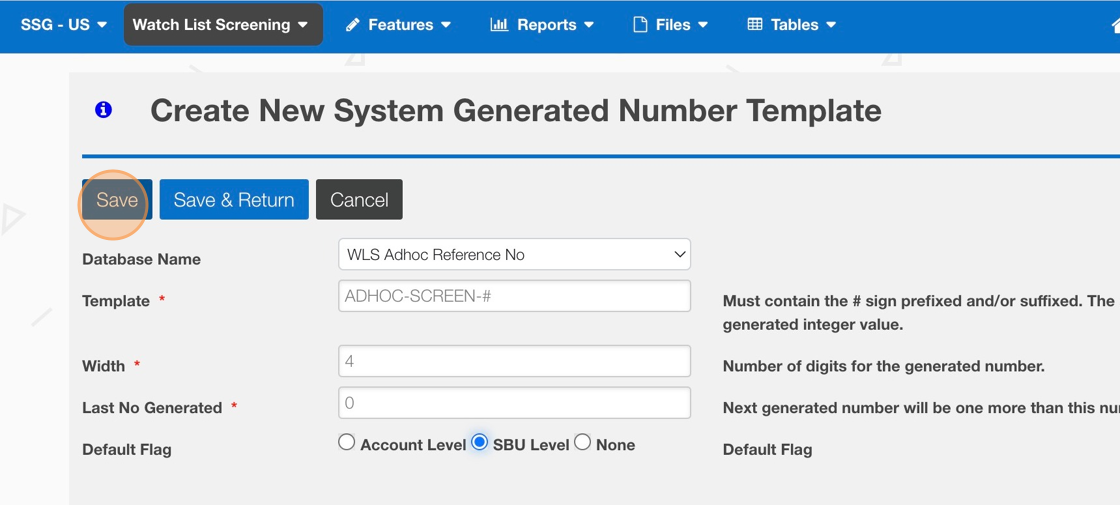Choose the SBU Level default flag option
Viewport: 1120px width, 505px height.
[x=480, y=442]
